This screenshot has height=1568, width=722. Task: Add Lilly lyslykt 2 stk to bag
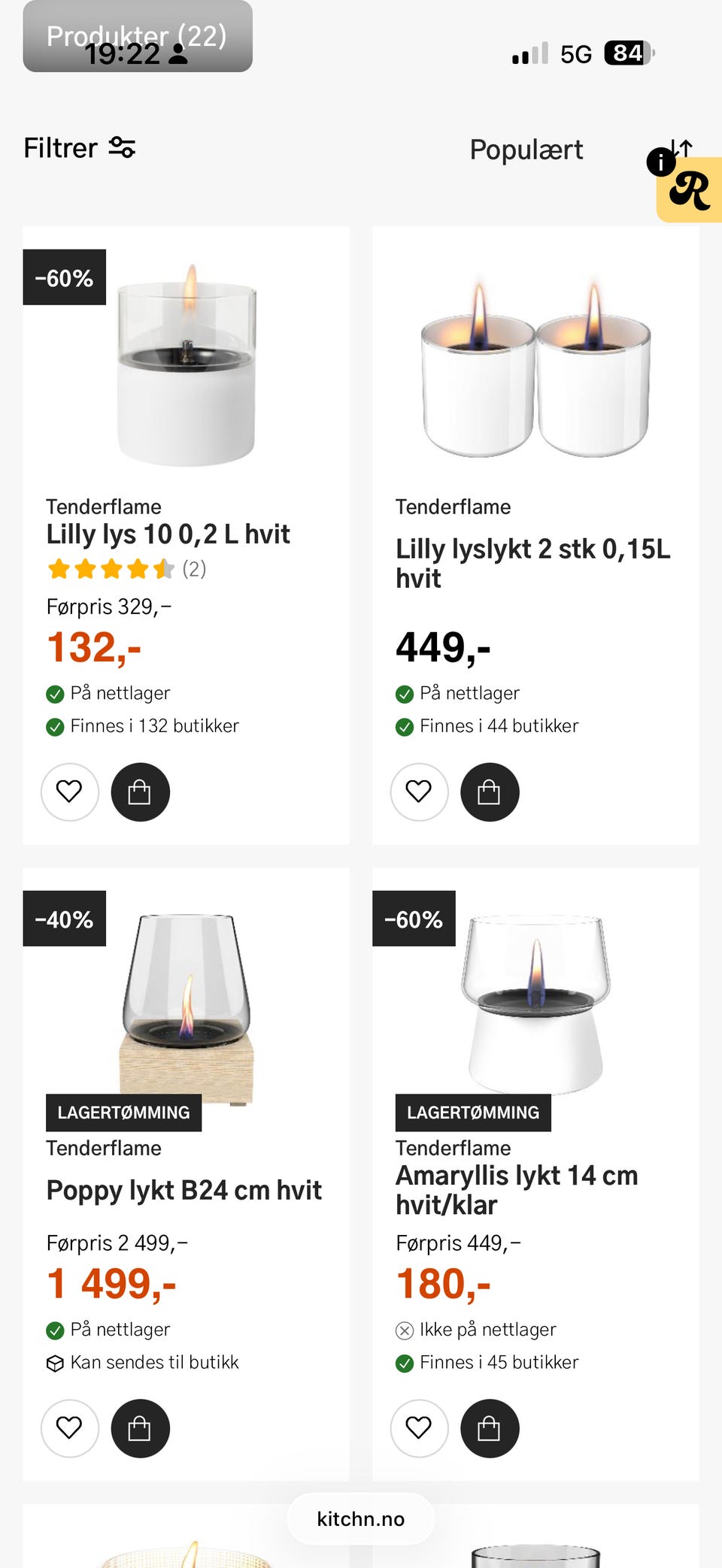click(x=490, y=792)
